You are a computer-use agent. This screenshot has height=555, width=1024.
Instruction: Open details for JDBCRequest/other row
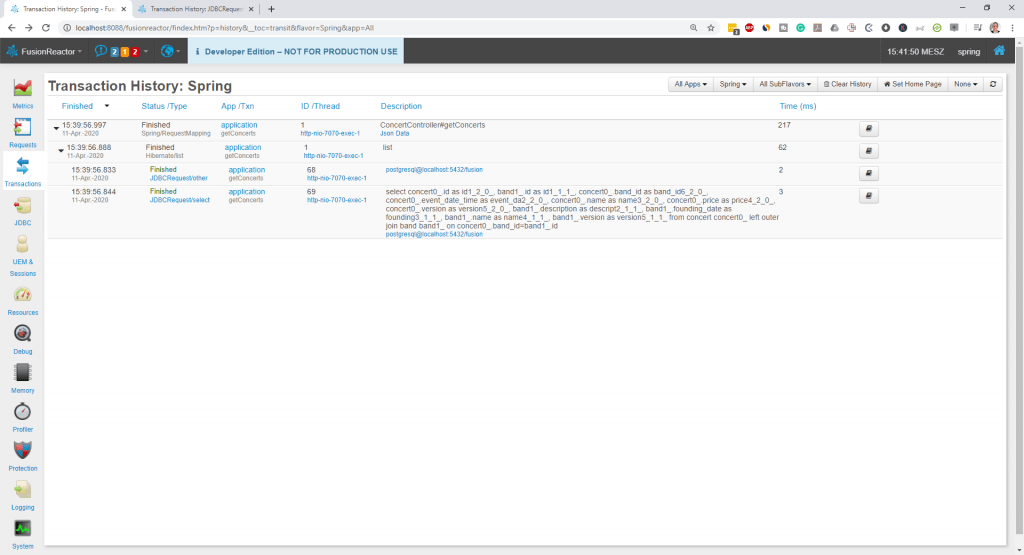point(869,174)
